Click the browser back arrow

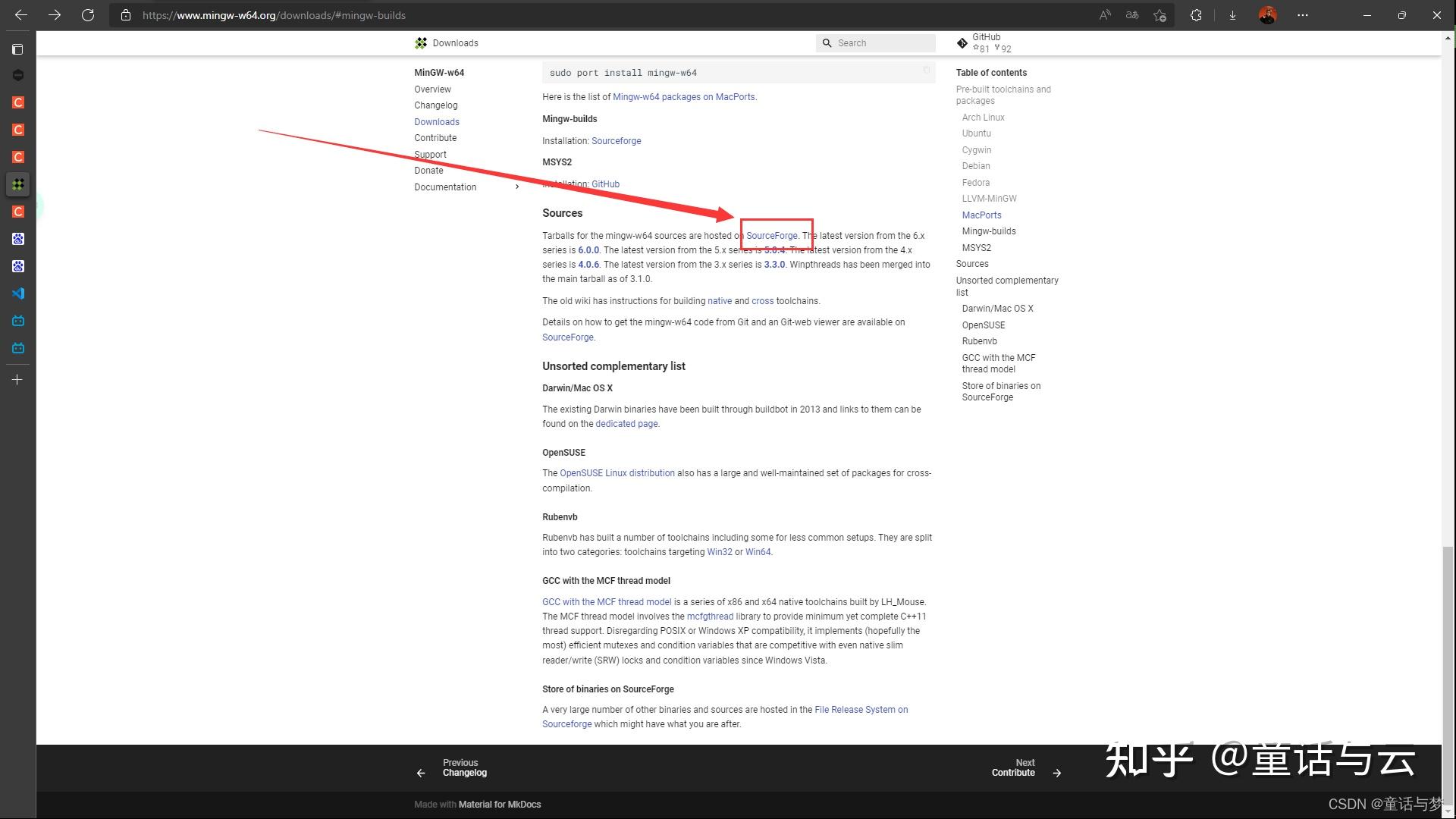(21, 15)
